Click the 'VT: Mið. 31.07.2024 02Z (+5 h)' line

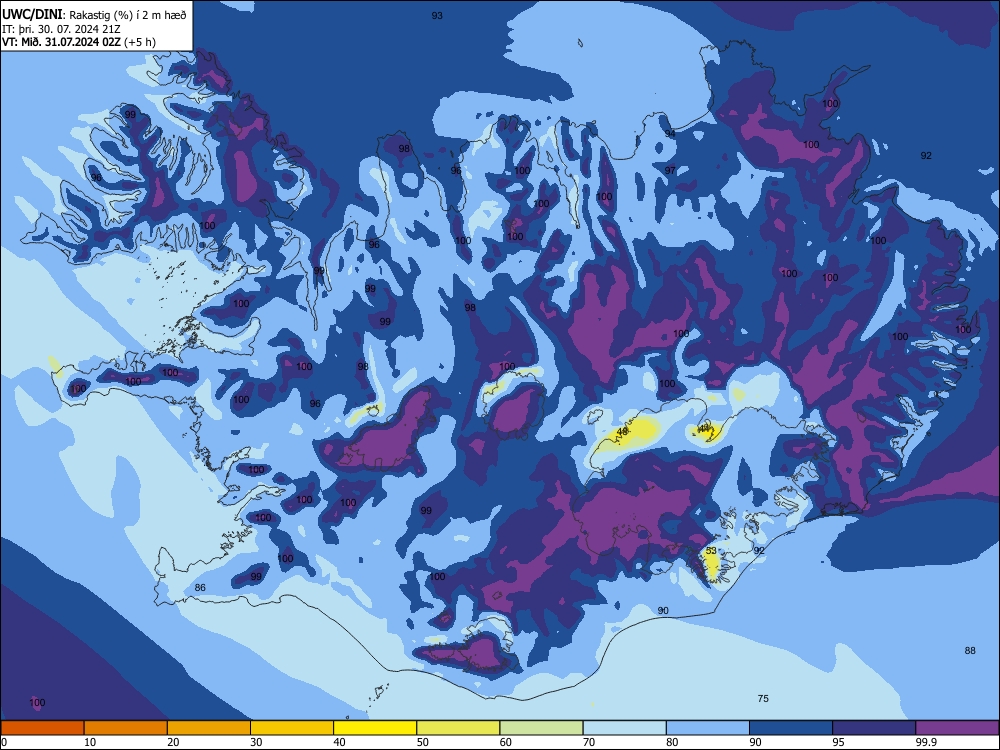tap(78, 42)
